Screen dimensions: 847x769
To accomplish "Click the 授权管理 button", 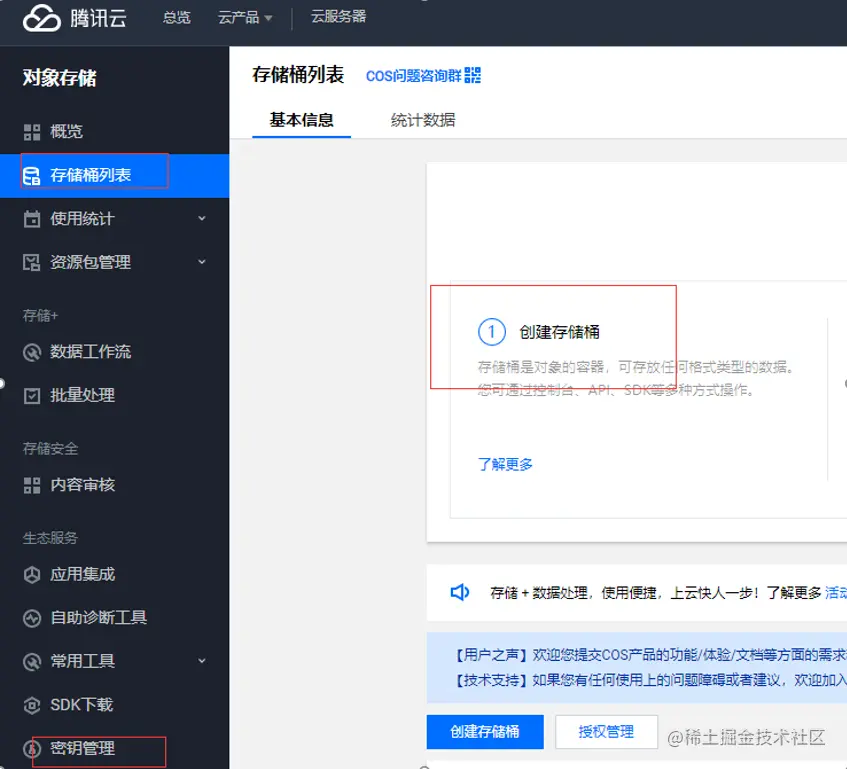I will pyautogui.click(x=606, y=732).
